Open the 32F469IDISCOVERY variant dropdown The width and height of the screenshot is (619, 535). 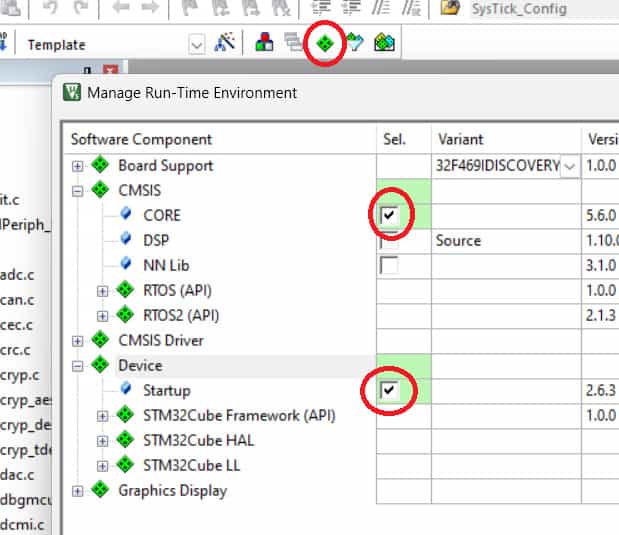(570, 166)
